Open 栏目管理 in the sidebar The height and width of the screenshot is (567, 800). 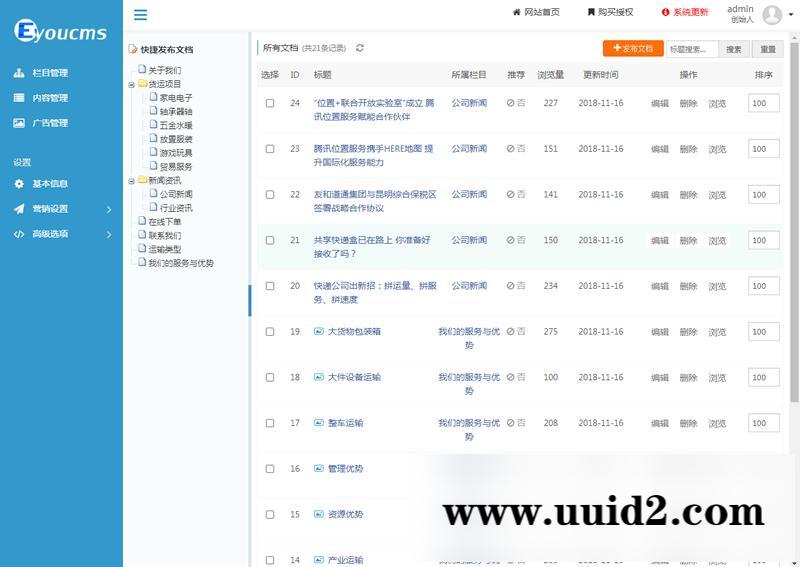[x=41, y=73]
